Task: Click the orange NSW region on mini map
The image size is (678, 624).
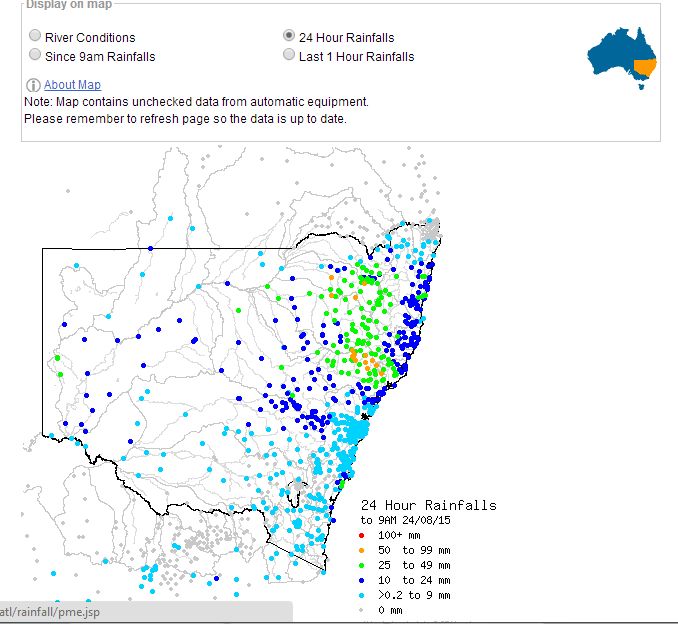Action: [x=645, y=68]
